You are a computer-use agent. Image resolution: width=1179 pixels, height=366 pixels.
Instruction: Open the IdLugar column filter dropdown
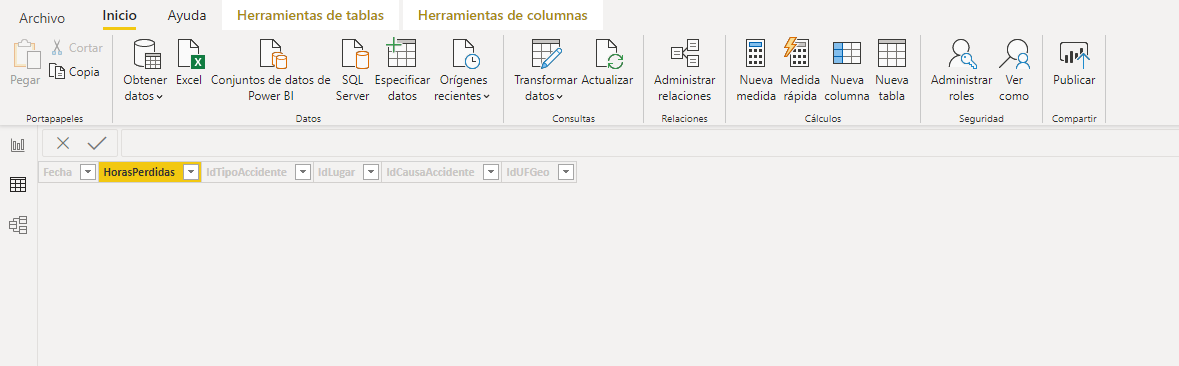(x=371, y=173)
